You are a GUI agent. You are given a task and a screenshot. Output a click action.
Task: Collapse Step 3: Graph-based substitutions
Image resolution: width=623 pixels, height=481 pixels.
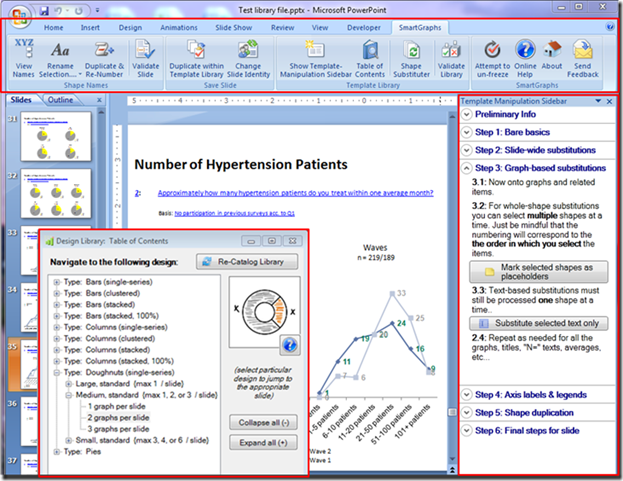[466, 168]
